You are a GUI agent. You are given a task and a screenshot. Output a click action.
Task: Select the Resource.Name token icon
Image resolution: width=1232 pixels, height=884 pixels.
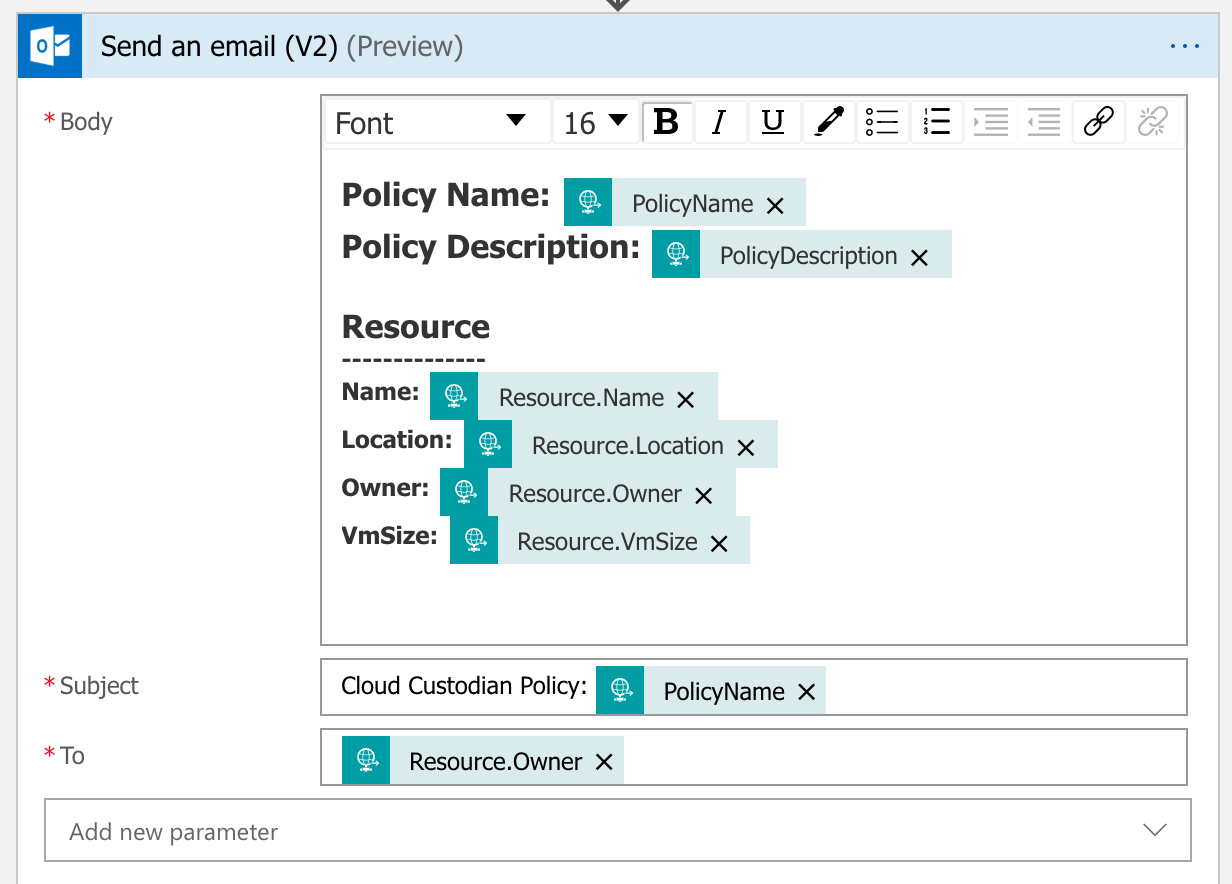(x=454, y=396)
